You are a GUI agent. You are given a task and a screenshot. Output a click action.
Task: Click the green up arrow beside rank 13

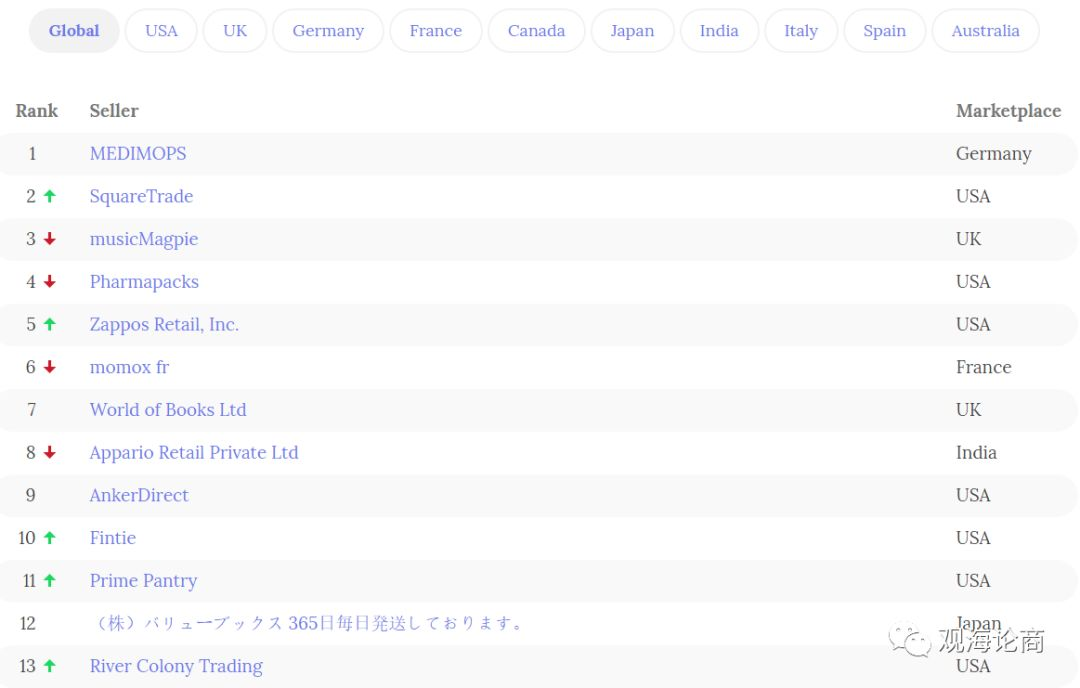click(x=50, y=666)
